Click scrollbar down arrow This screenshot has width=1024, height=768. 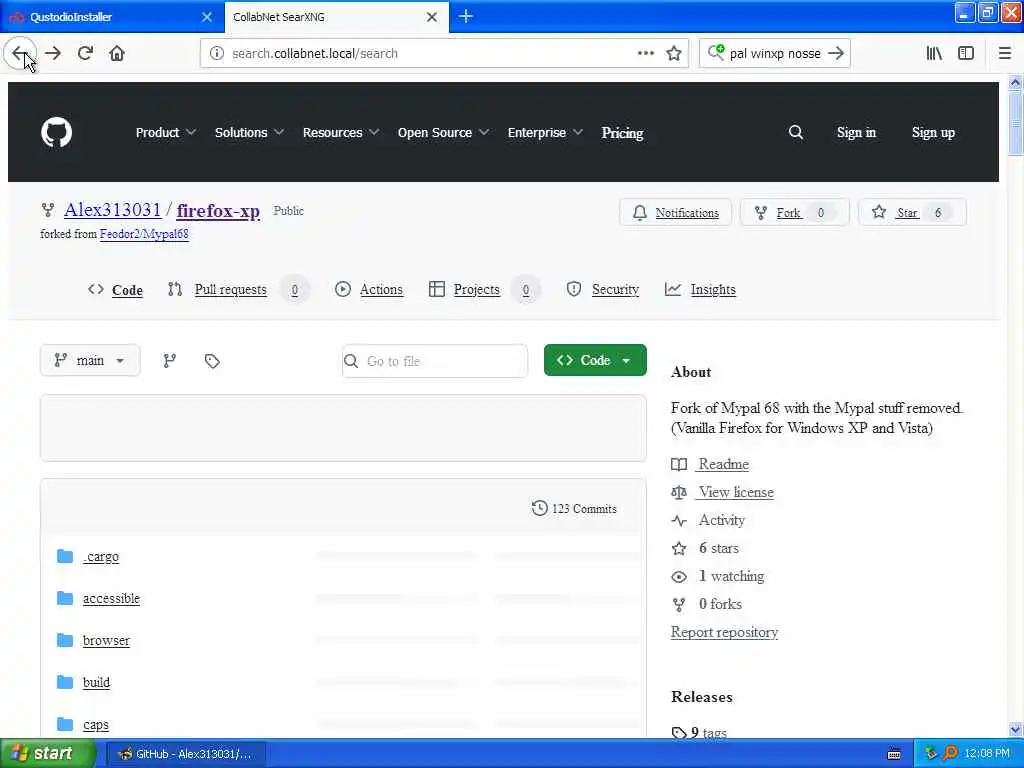pyautogui.click(x=1015, y=729)
